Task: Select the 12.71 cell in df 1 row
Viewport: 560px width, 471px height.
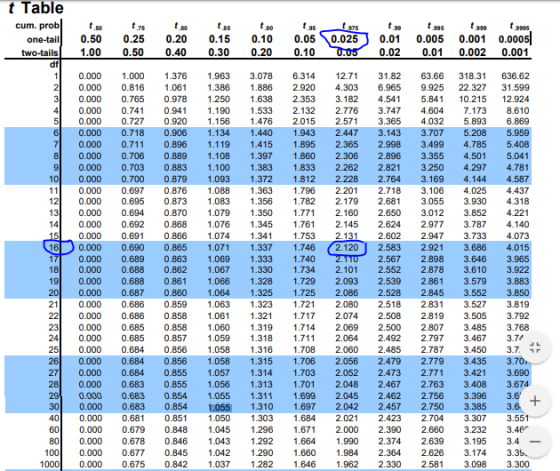Action: 346,76
